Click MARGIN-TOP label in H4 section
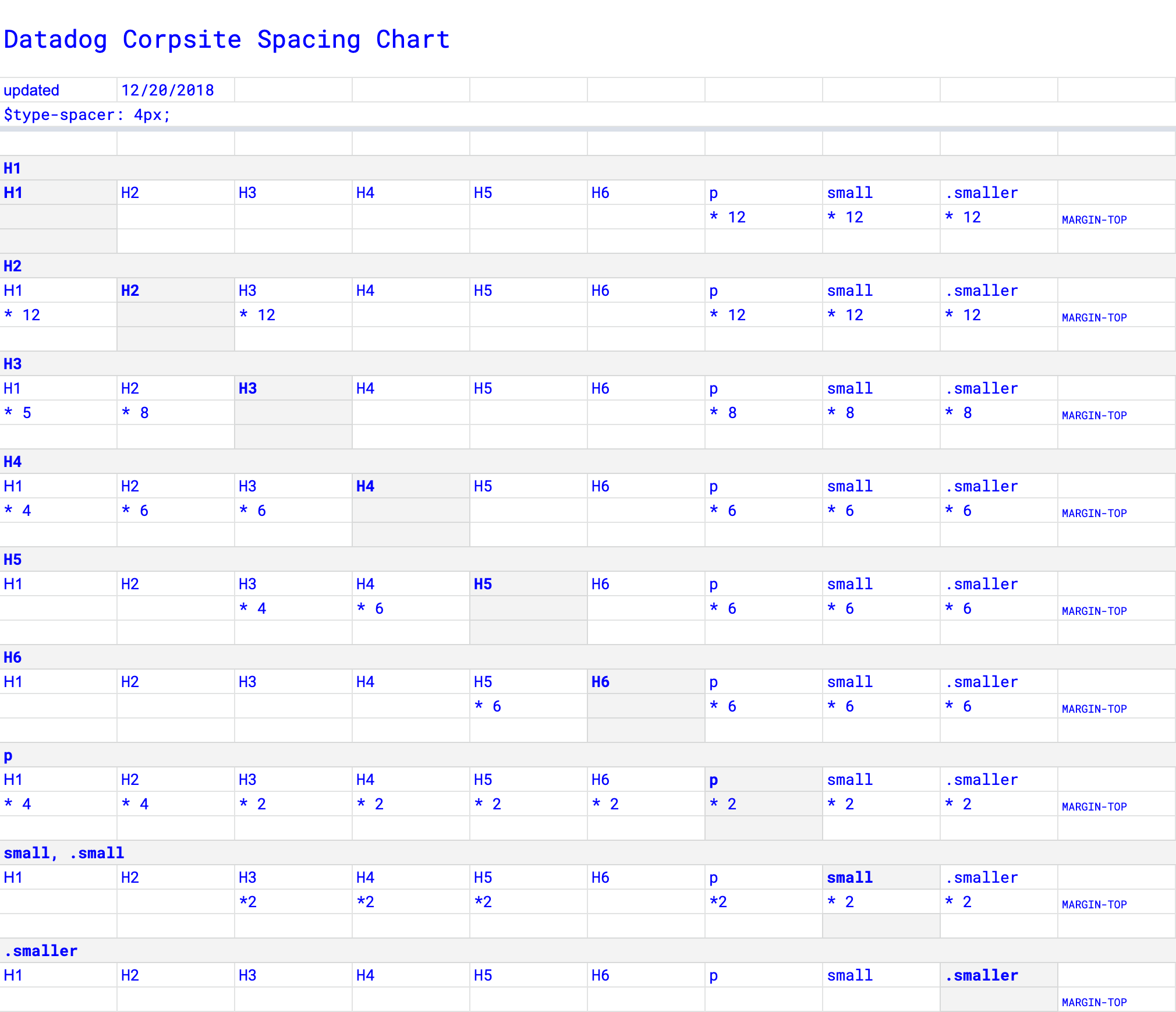The height and width of the screenshot is (1012, 1176). coord(1094,513)
